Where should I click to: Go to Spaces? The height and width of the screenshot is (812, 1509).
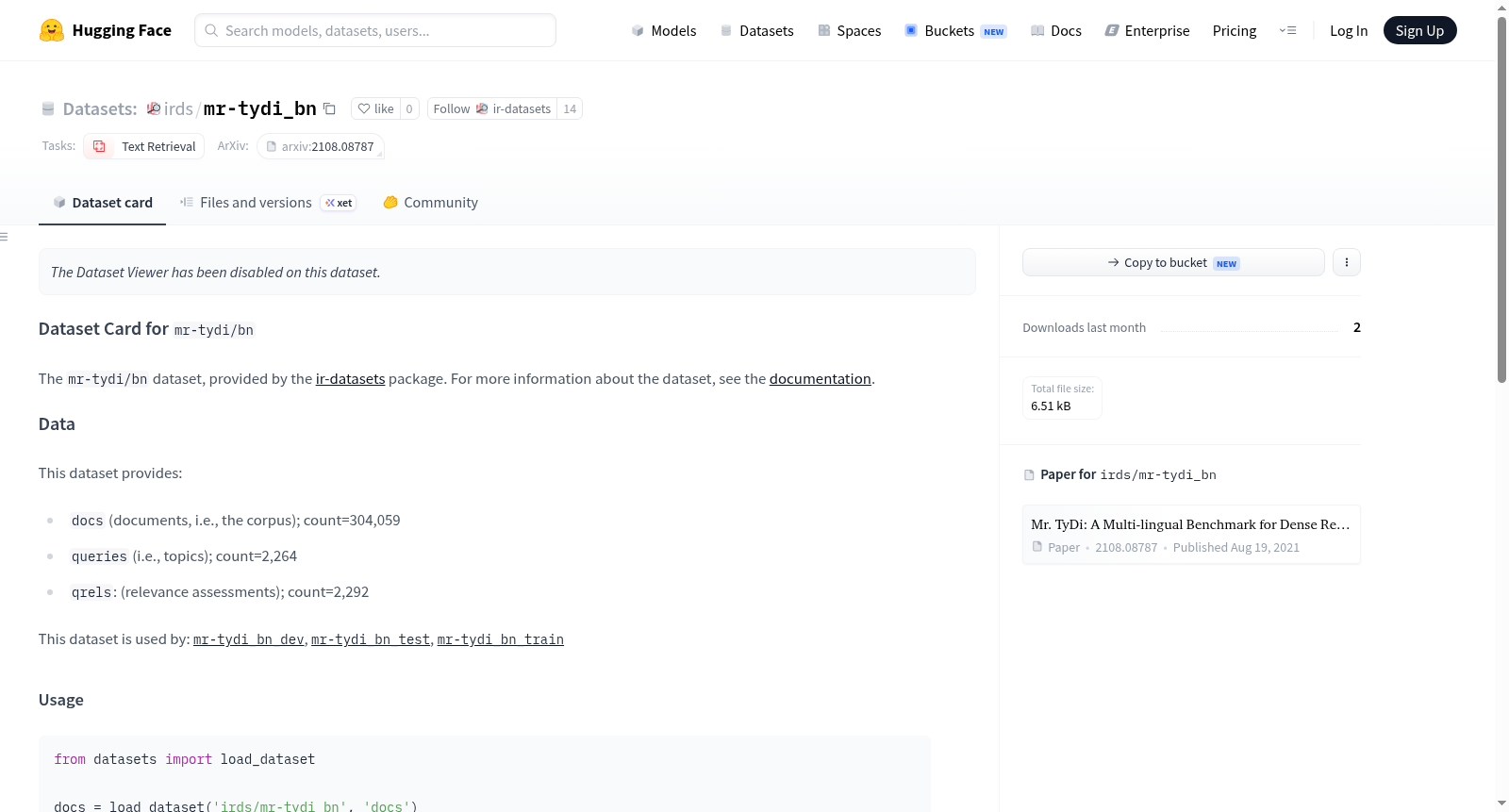click(x=850, y=30)
